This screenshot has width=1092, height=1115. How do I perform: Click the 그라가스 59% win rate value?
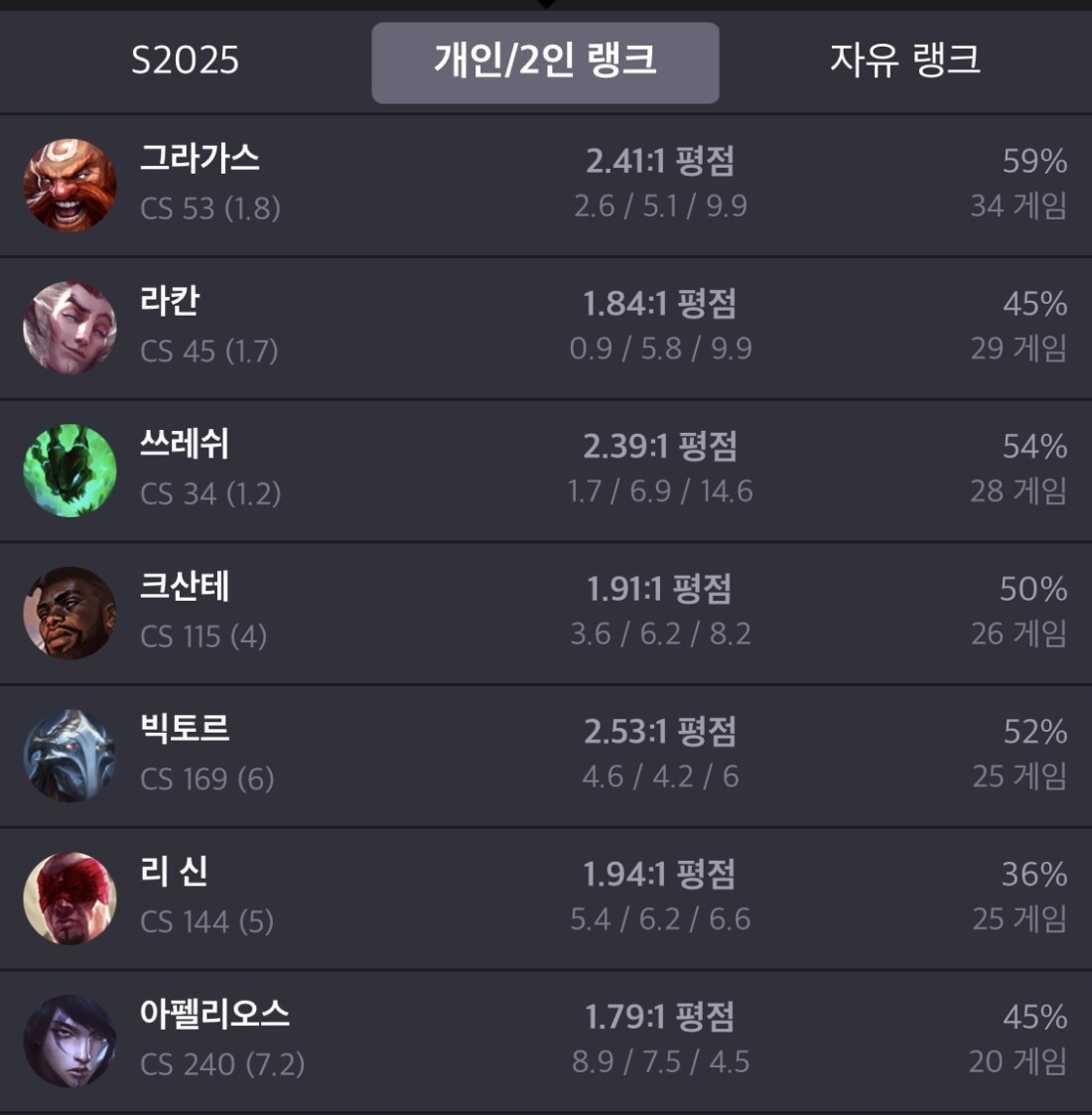pyautogui.click(x=1033, y=161)
